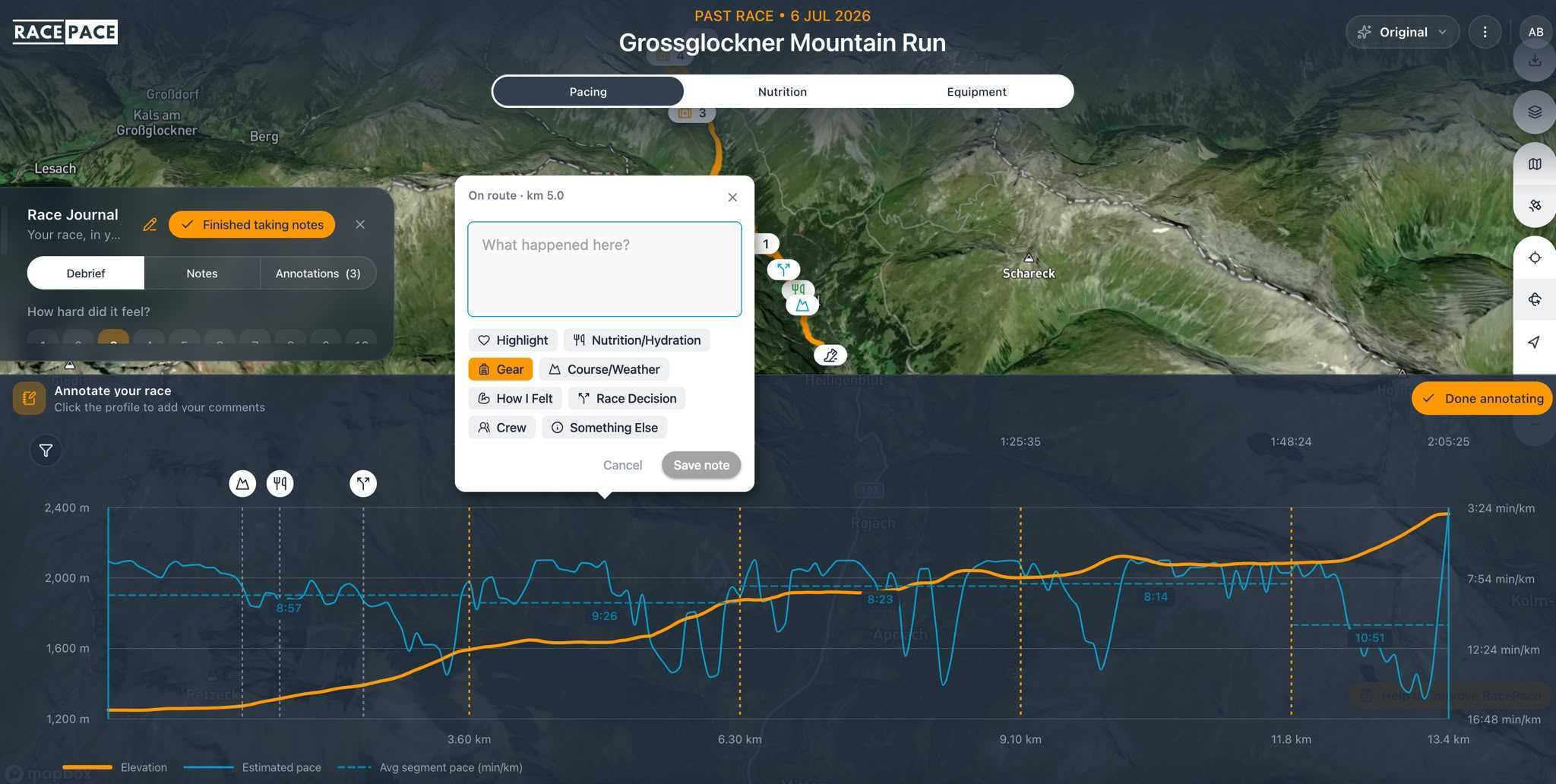Screen dimensions: 1556x784
Task: Click the crosshair recenter map icon
Action: (x=1535, y=258)
